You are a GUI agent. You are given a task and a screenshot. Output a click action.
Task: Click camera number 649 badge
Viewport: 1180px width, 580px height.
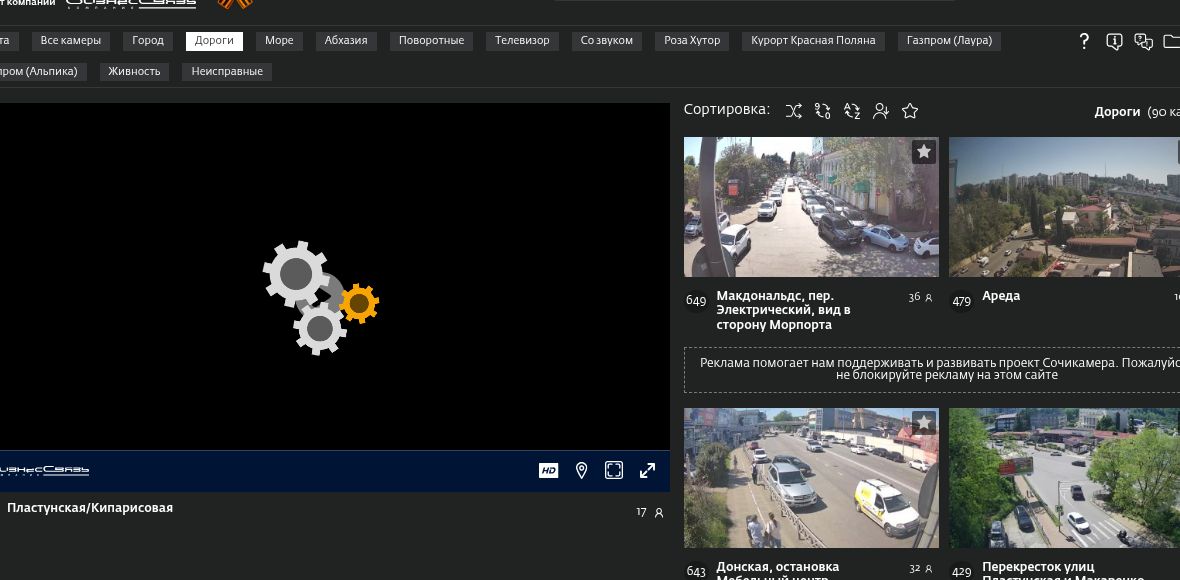pyautogui.click(x=696, y=301)
